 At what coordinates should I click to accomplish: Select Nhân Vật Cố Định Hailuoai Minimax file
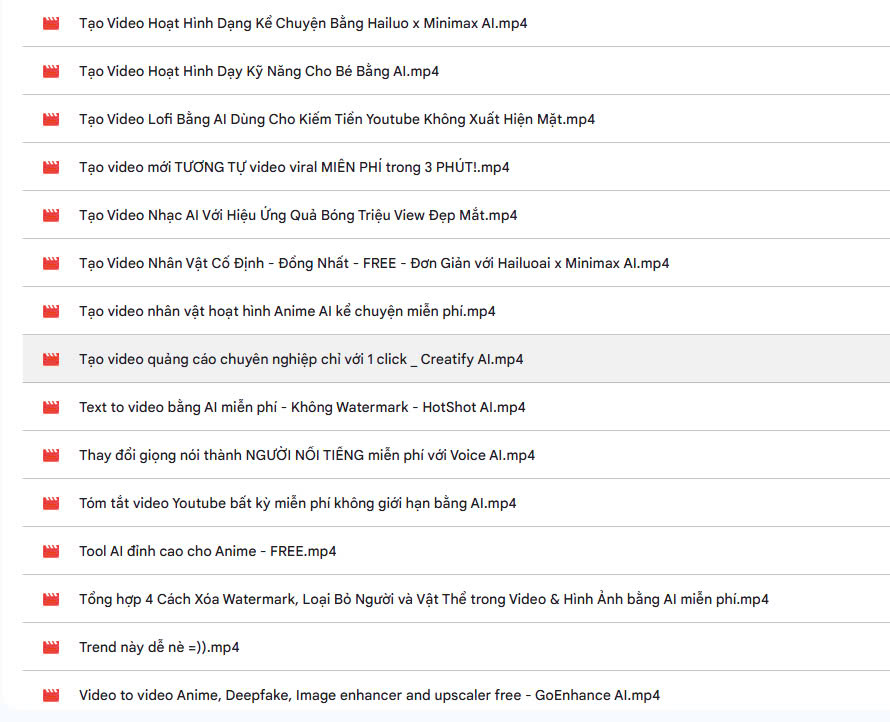click(x=374, y=263)
